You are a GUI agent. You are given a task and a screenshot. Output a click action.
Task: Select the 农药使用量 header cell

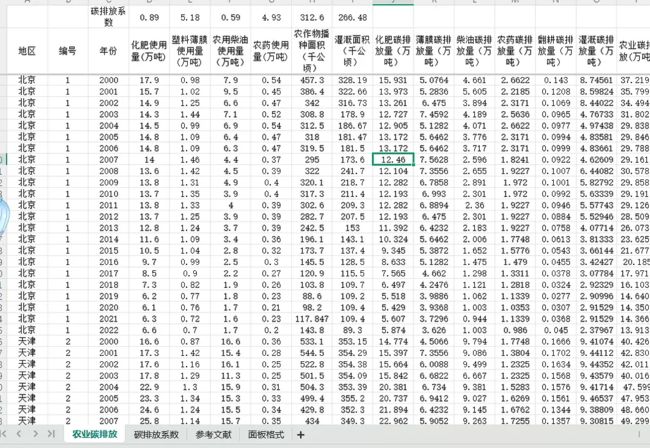point(271,51)
